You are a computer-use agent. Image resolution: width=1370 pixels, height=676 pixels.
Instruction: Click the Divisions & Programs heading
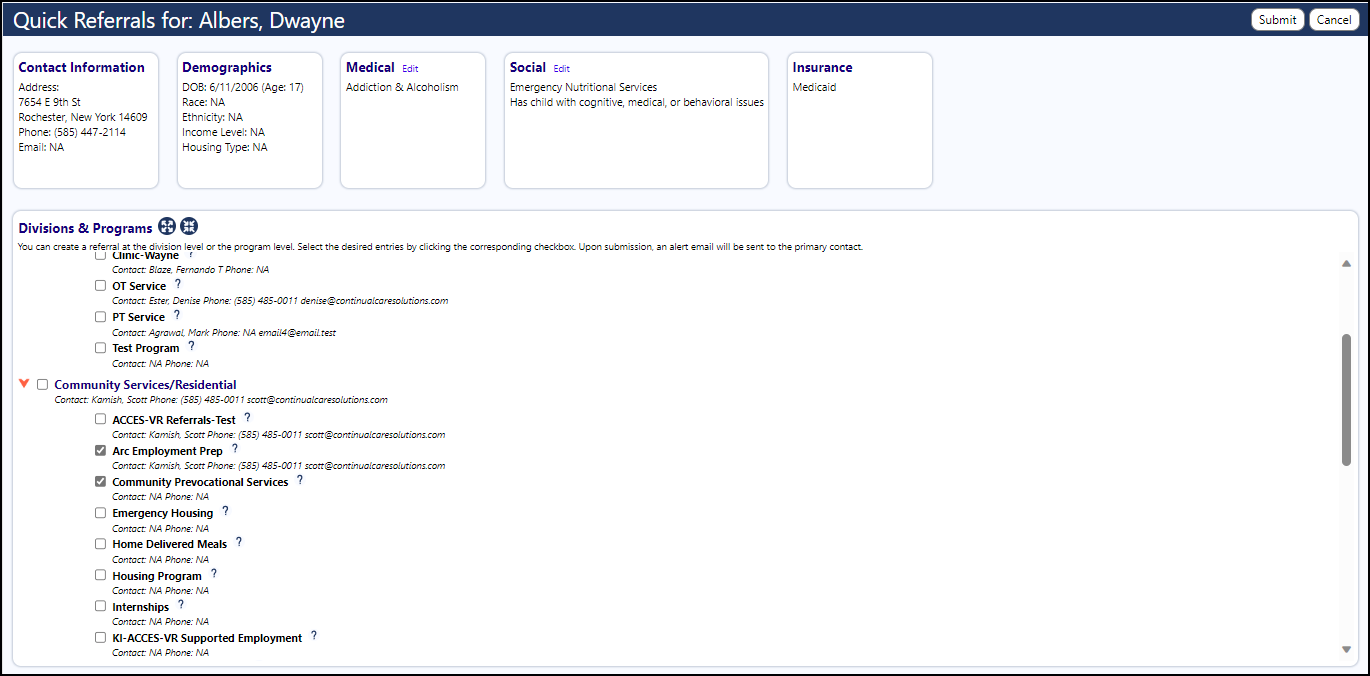coord(86,229)
